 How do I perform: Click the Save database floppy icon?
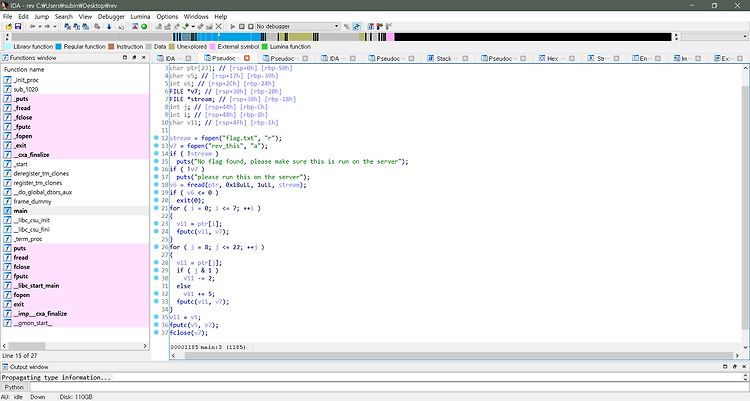click(x=18, y=26)
